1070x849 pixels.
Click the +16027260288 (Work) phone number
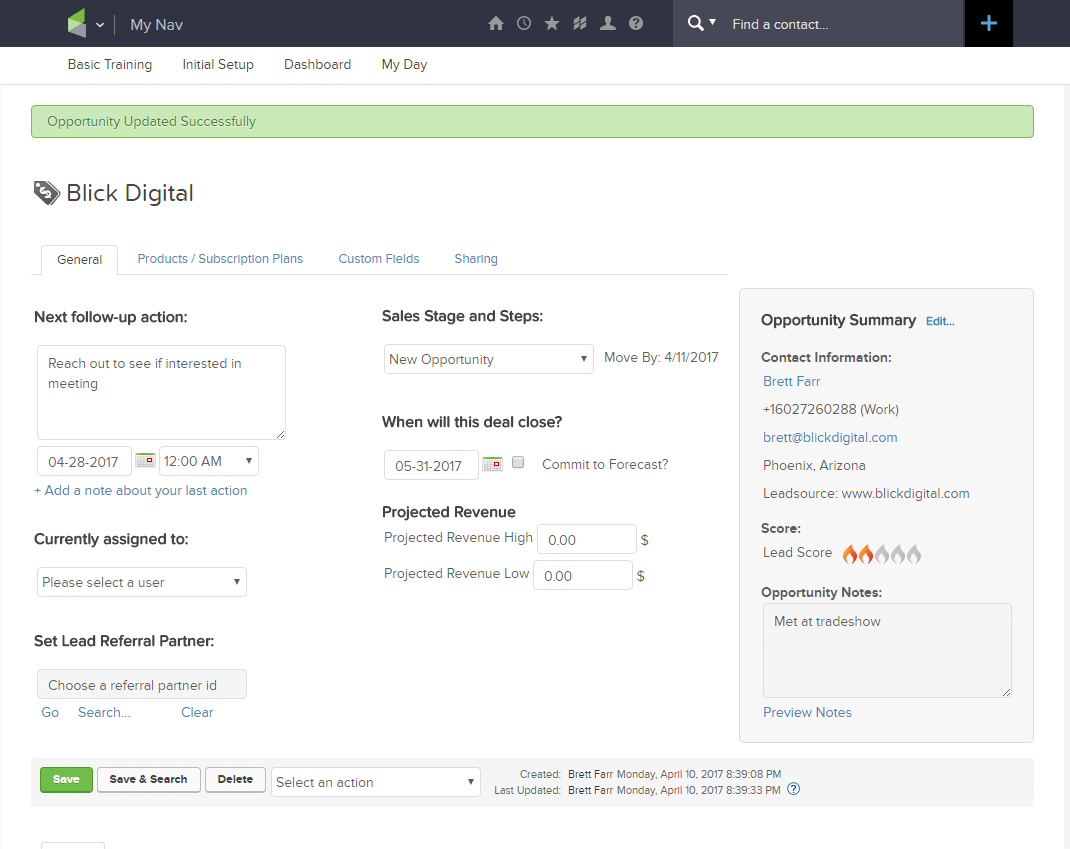click(x=830, y=409)
